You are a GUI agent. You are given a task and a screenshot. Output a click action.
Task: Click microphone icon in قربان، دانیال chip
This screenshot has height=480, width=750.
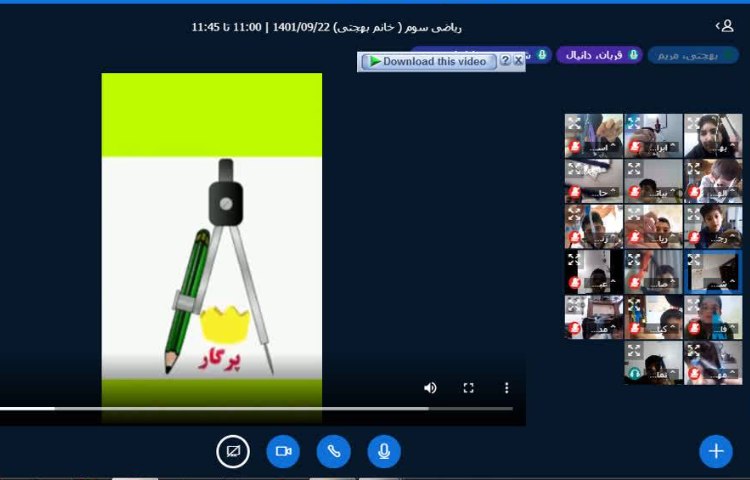[633, 55]
